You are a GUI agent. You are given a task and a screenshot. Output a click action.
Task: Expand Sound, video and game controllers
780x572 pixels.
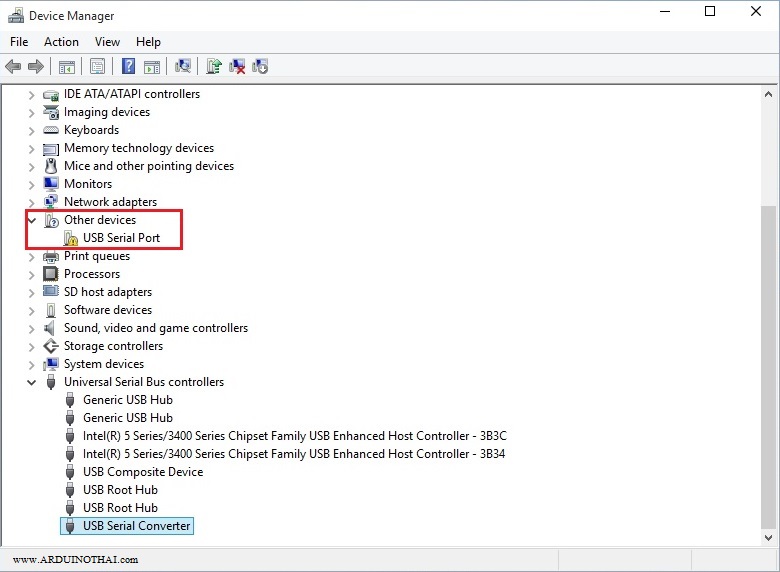click(x=31, y=329)
